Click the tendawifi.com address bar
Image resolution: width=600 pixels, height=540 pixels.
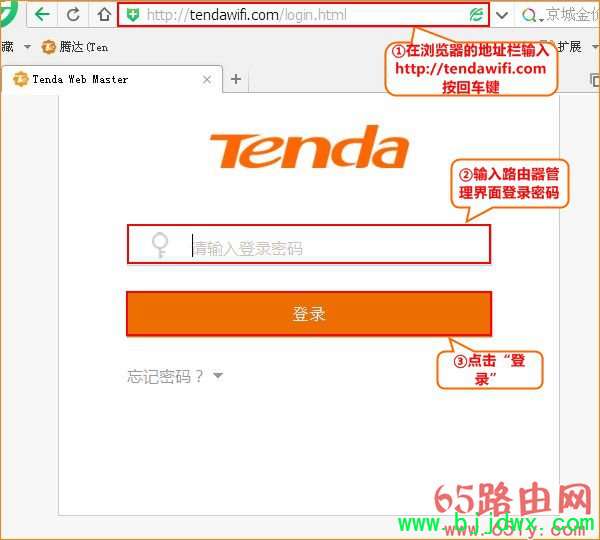[303, 15]
